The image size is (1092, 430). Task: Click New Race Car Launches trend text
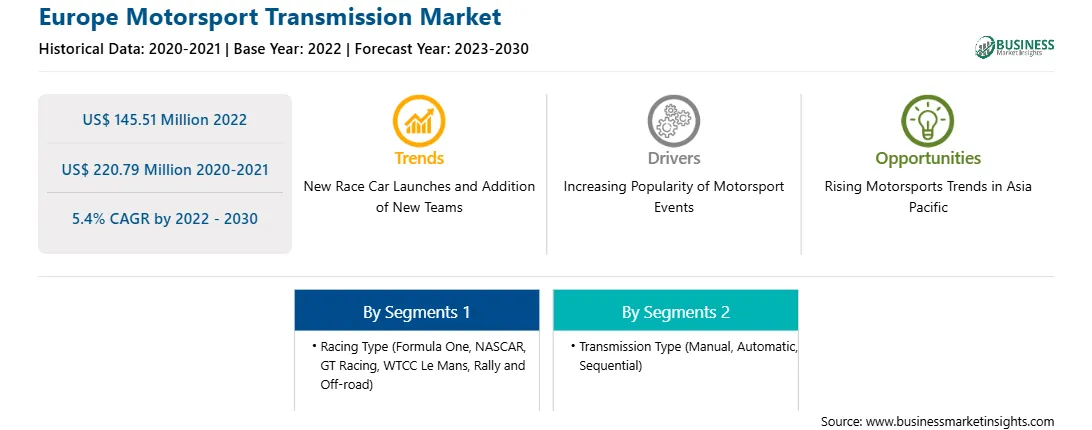(x=419, y=197)
